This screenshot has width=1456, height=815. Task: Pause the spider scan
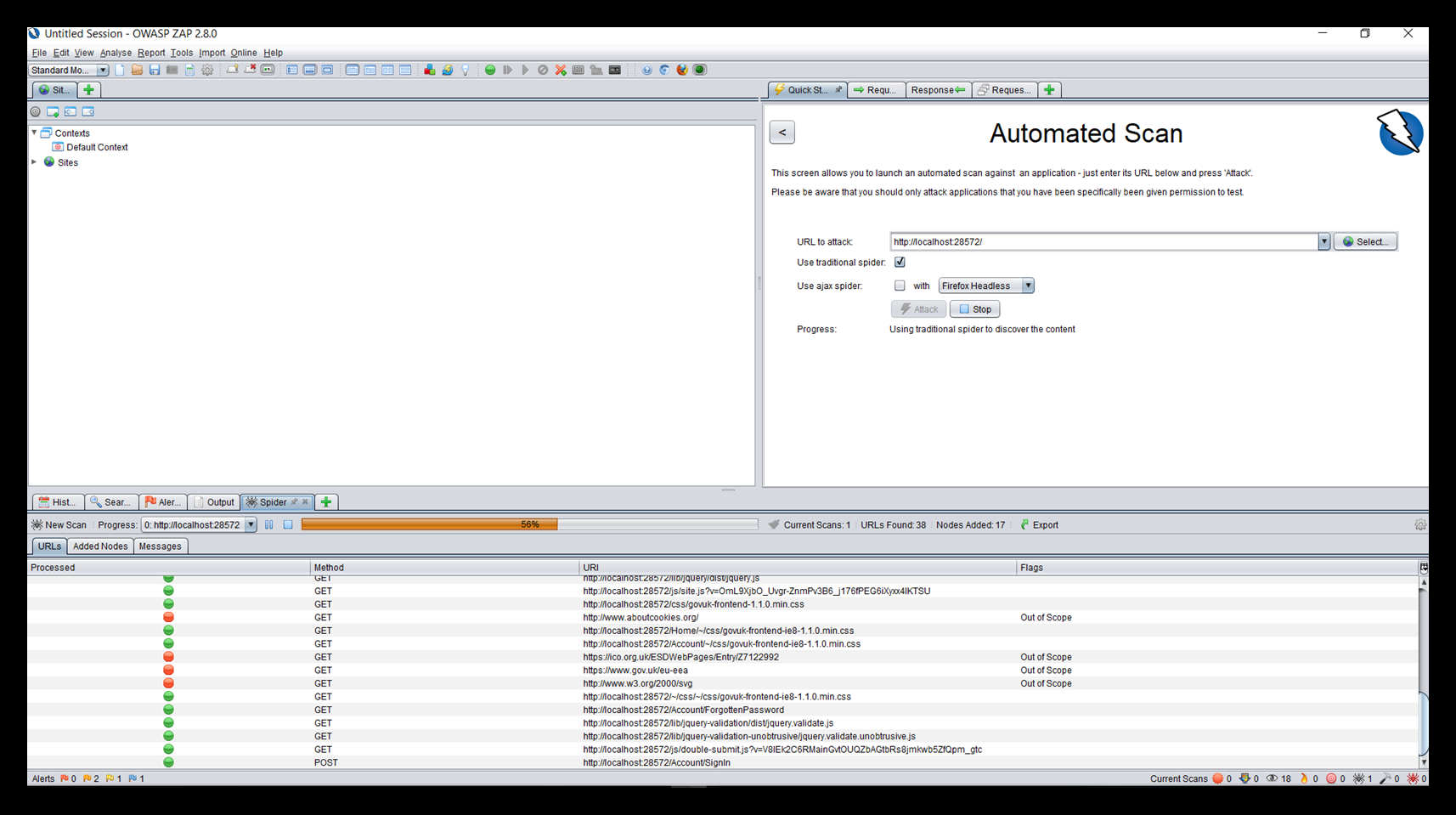[x=269, y=524]
